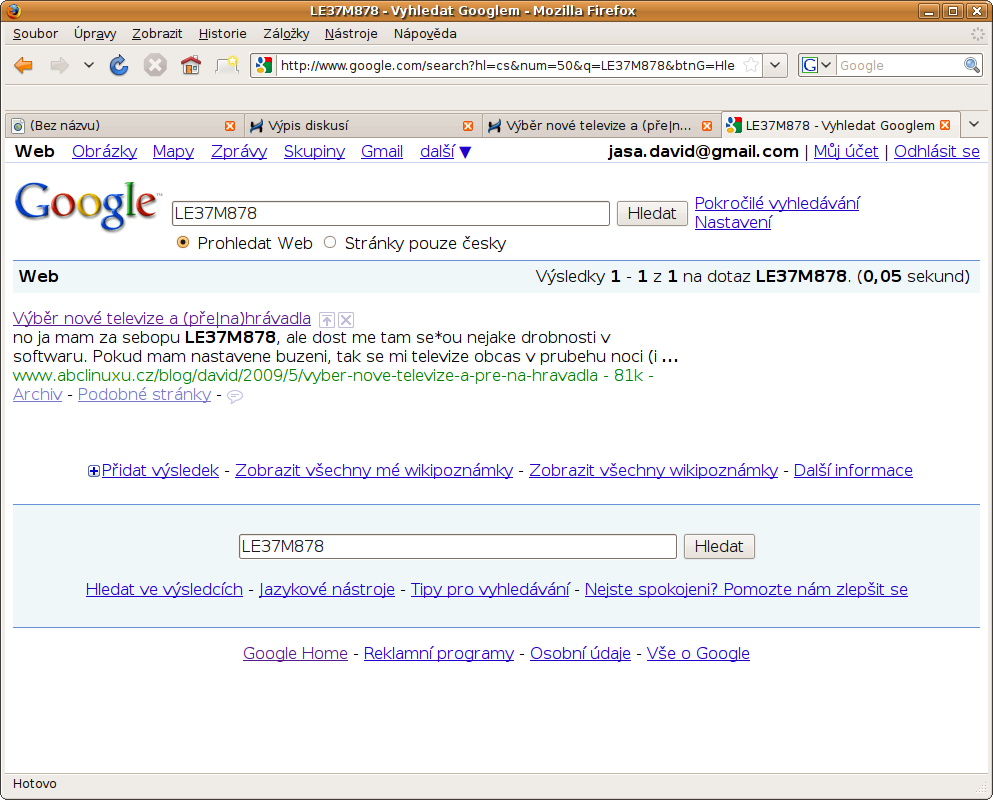The height and width of the screenshot is (800, 993).
Task: Open a new tab with the toolbar icon
Action: [x=227, y=65]
